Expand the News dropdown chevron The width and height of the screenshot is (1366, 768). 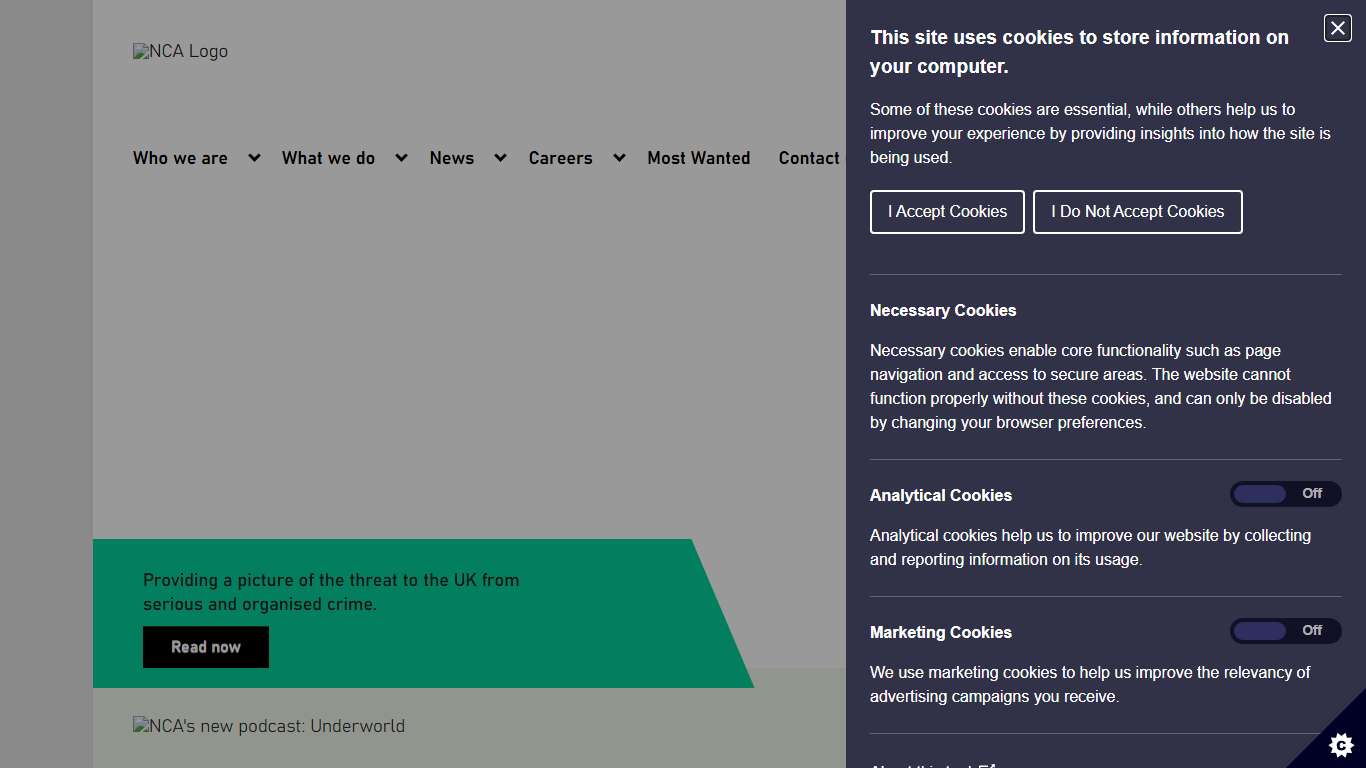tap(500, 157)
